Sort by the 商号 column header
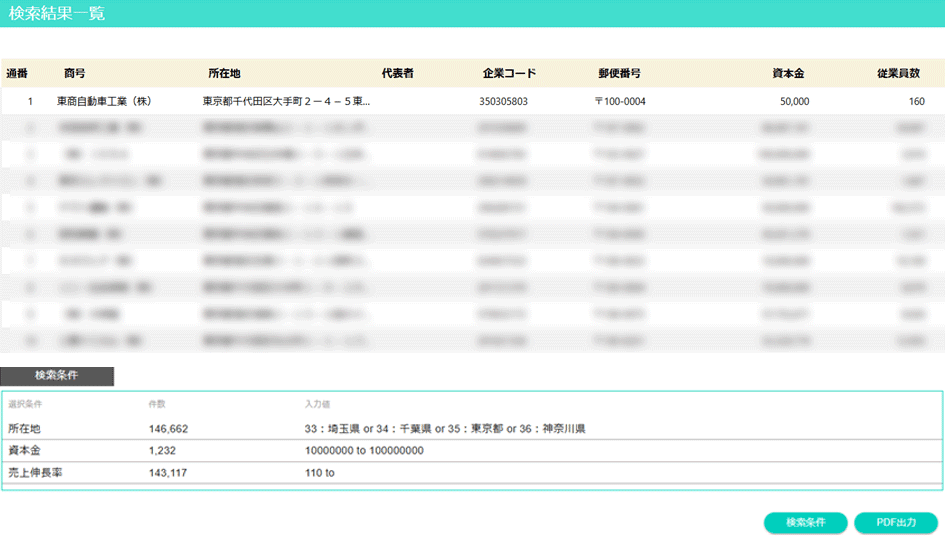The height and width of the screenshot is (542, 945). [75, 74]
